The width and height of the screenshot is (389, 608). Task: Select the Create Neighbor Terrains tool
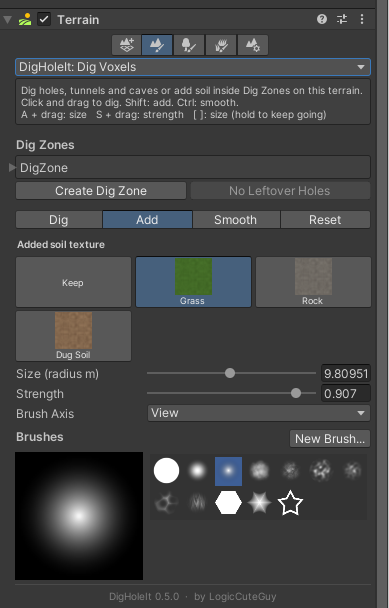127,45
